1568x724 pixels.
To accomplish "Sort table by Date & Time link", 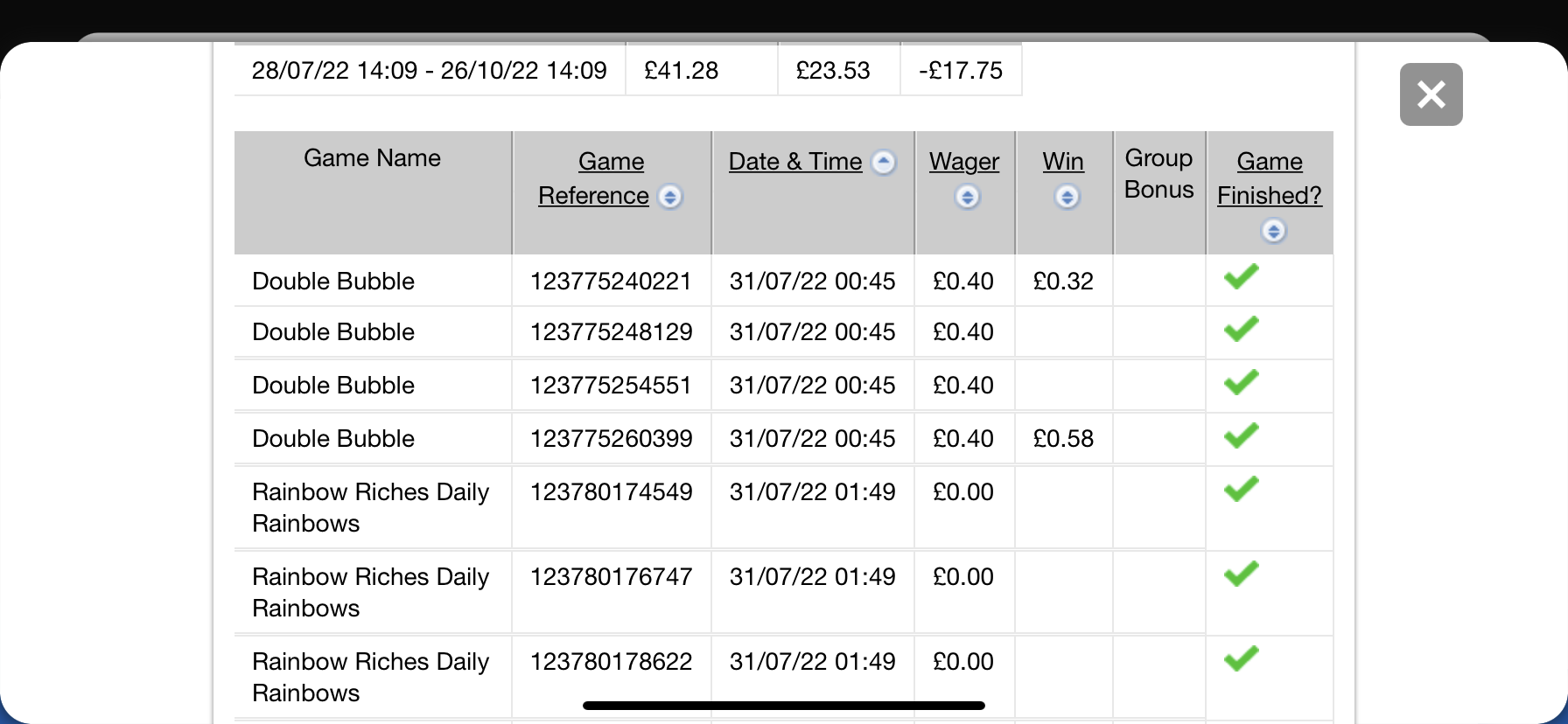I will pos(794,162).
